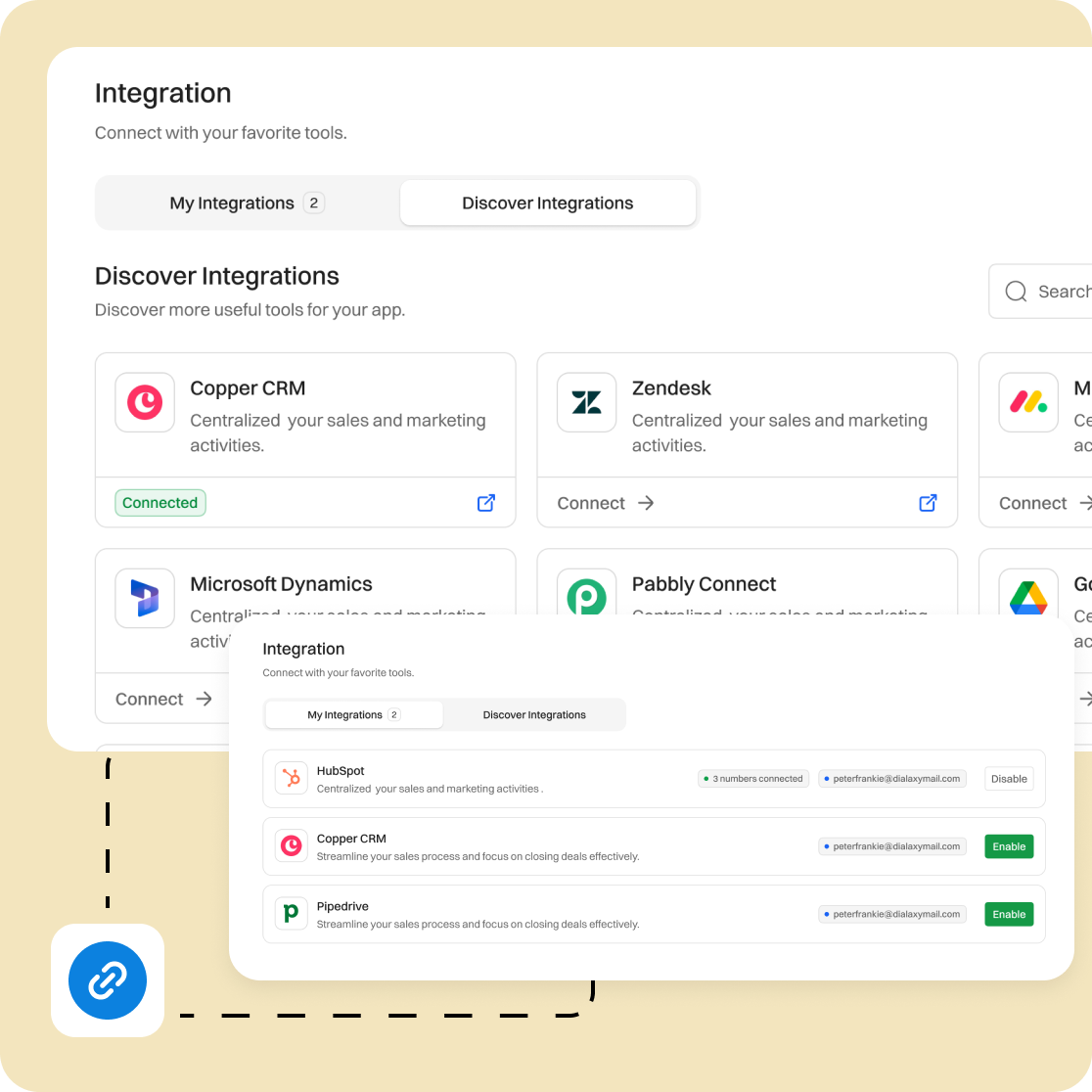Disable the HubSpot integration
This screenshot has width=1092, height=1092.
tap(1009, 779)
